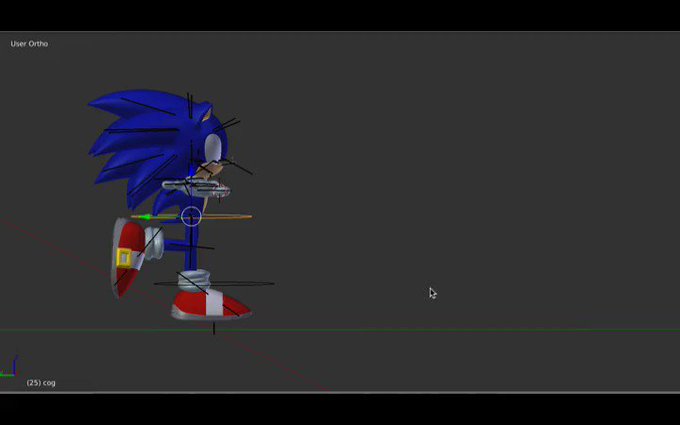The height and width of the screenshot is (425, 680).
Task: Click the white circle manipulator center
Action: click(191, 216)
